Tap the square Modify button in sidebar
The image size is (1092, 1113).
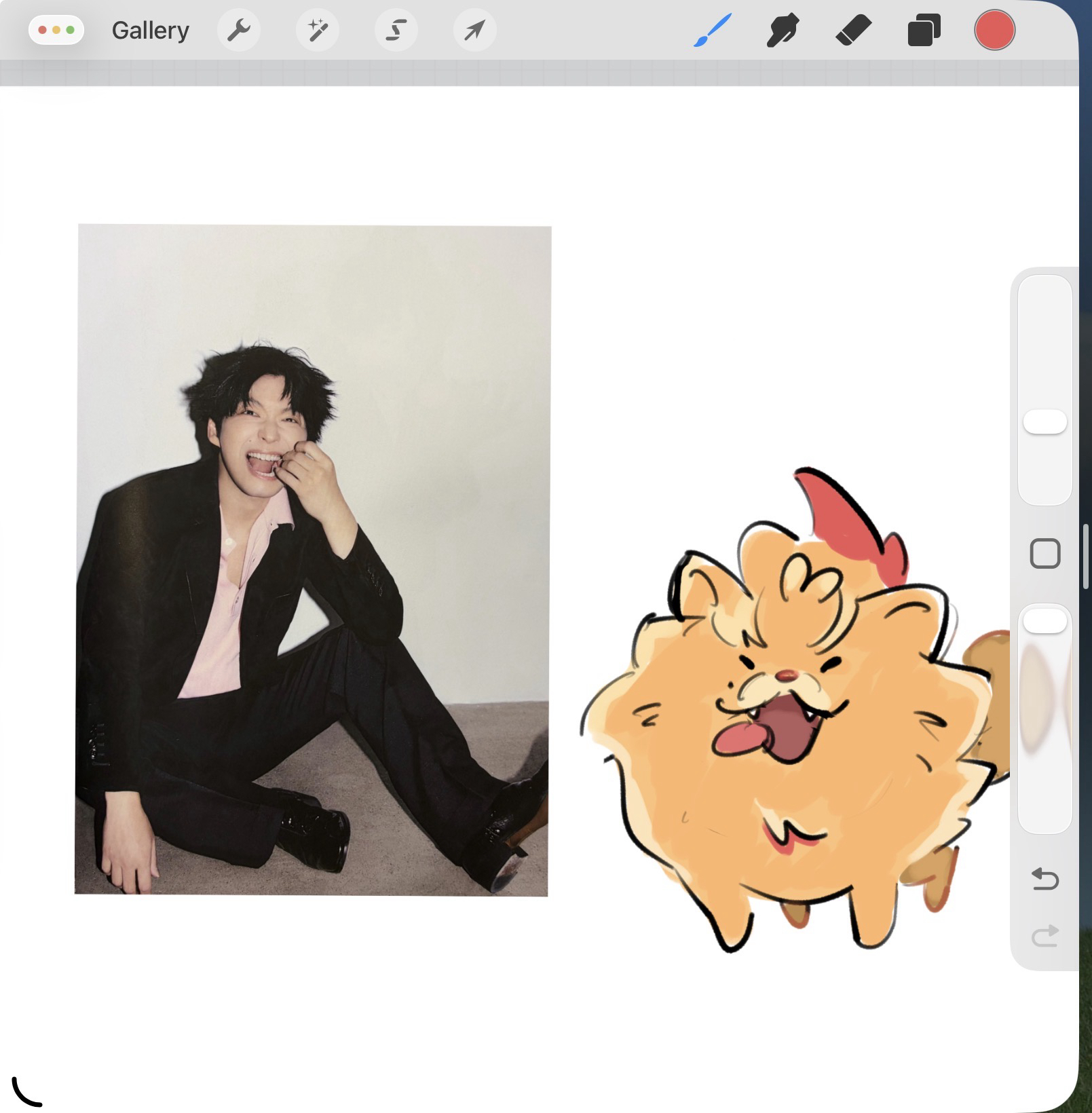[x=1044, y=553]
